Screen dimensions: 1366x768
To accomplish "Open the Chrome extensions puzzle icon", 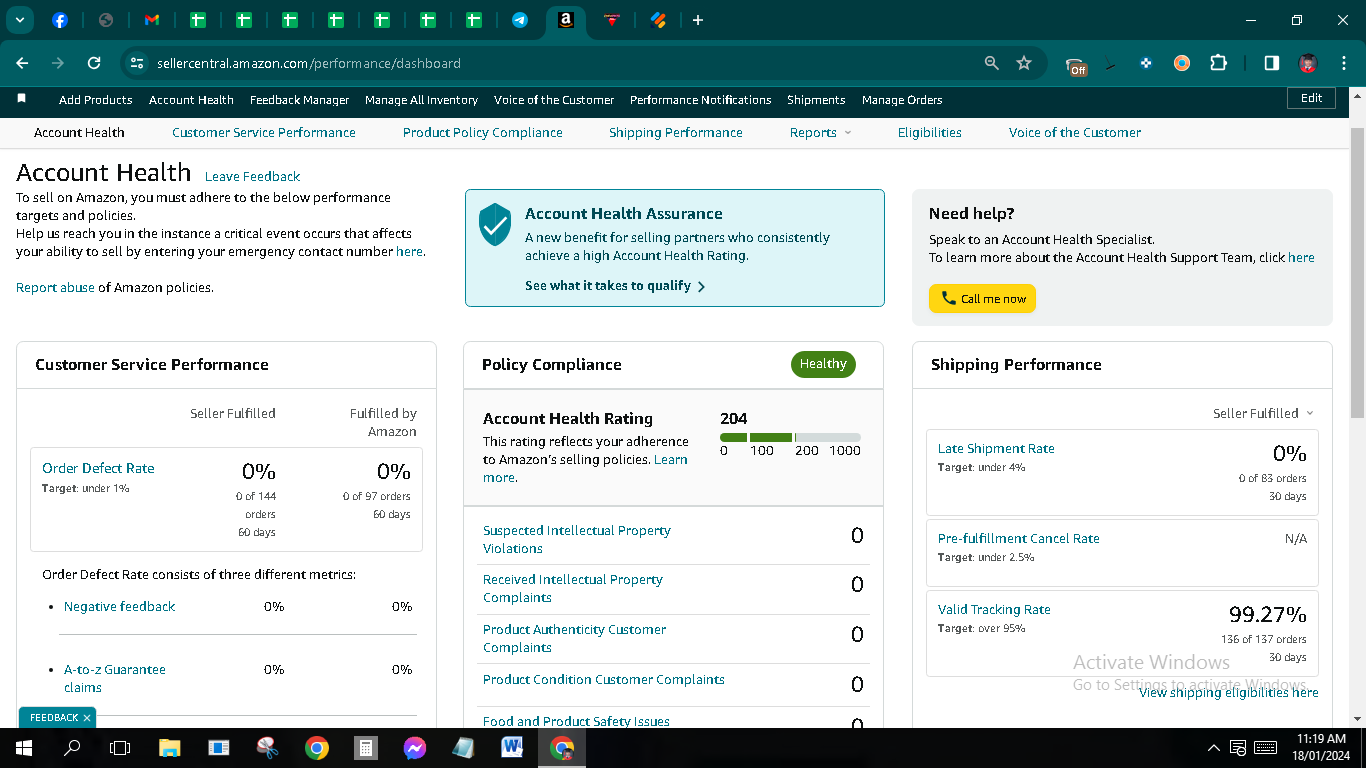I will (1218, 63).
